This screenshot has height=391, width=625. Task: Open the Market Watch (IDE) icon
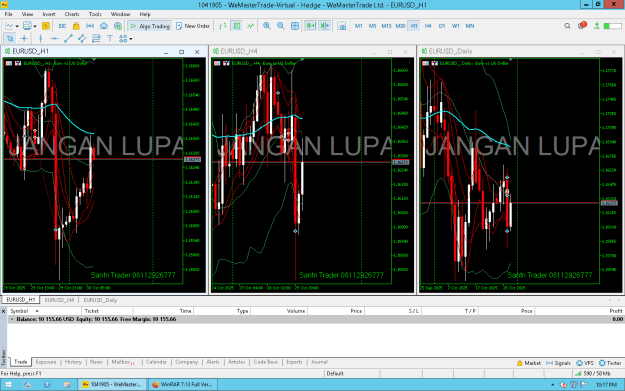[x=62, y=26]
